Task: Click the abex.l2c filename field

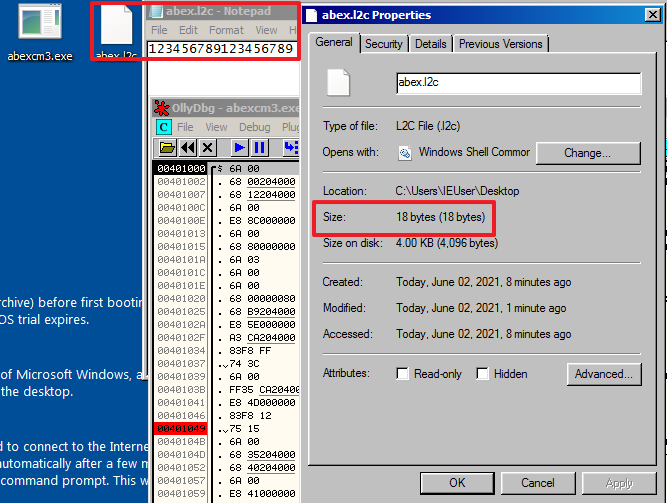Action: click(519, 83)
